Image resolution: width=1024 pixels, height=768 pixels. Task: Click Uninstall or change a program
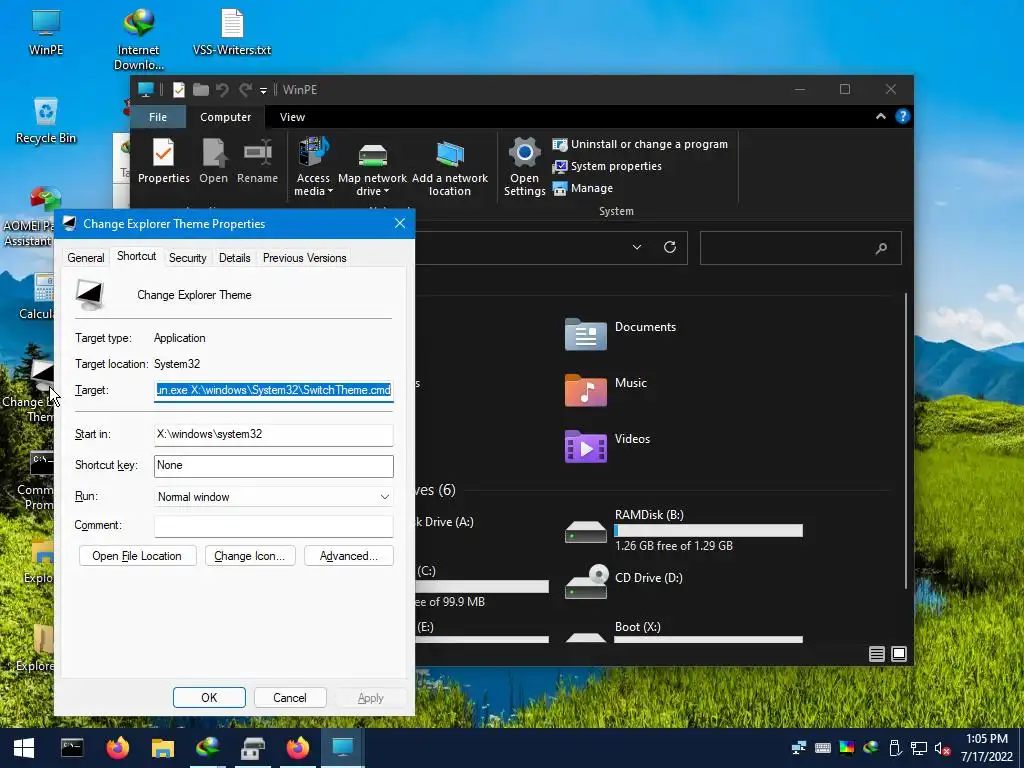coord(640,144)
